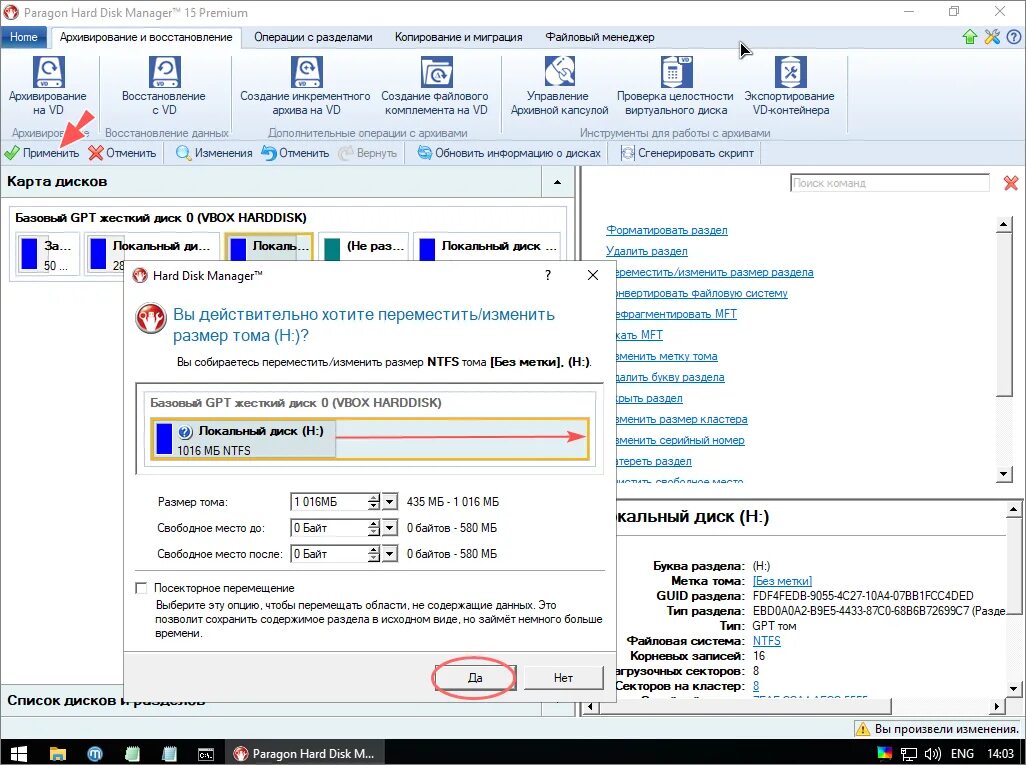This screenshot has width=1026, height=765.
Task: Click Paragon Hard Disk Manager taskbar button
Action: 305,753
